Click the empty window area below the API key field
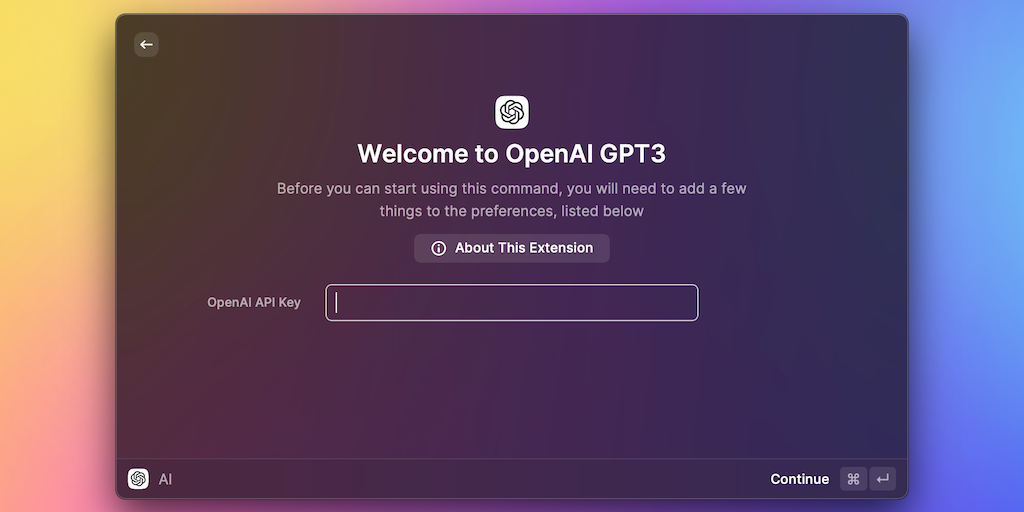Screen dimensions: 1024x512 tap(512, 390)
